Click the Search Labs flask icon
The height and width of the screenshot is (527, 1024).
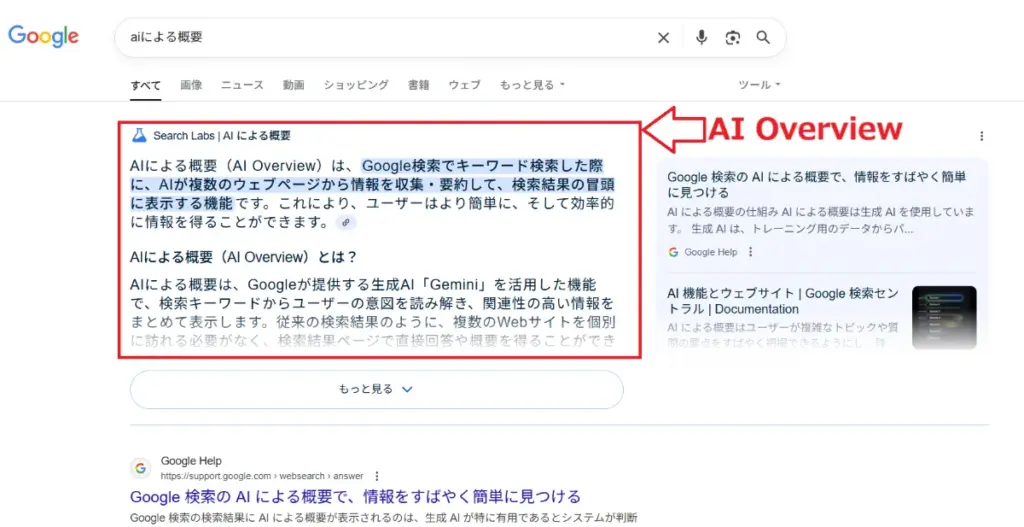[x=139, y=135]
